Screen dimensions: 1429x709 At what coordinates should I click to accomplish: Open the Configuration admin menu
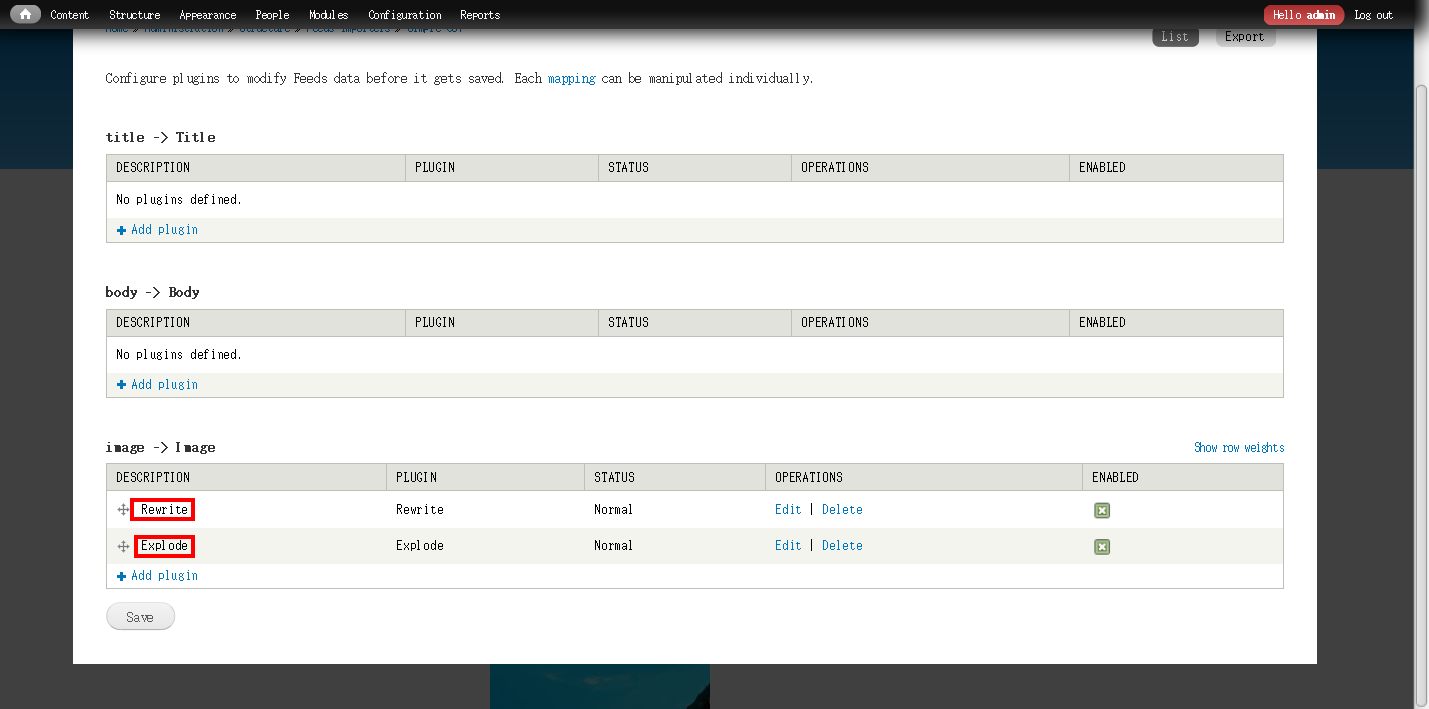[404, 15]
